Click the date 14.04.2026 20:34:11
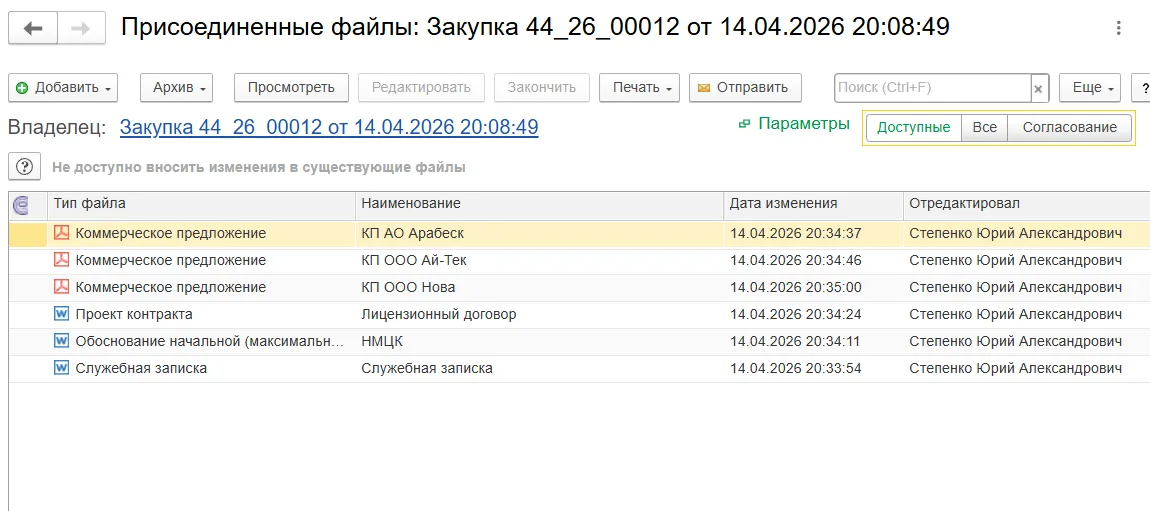 point(796,342)
